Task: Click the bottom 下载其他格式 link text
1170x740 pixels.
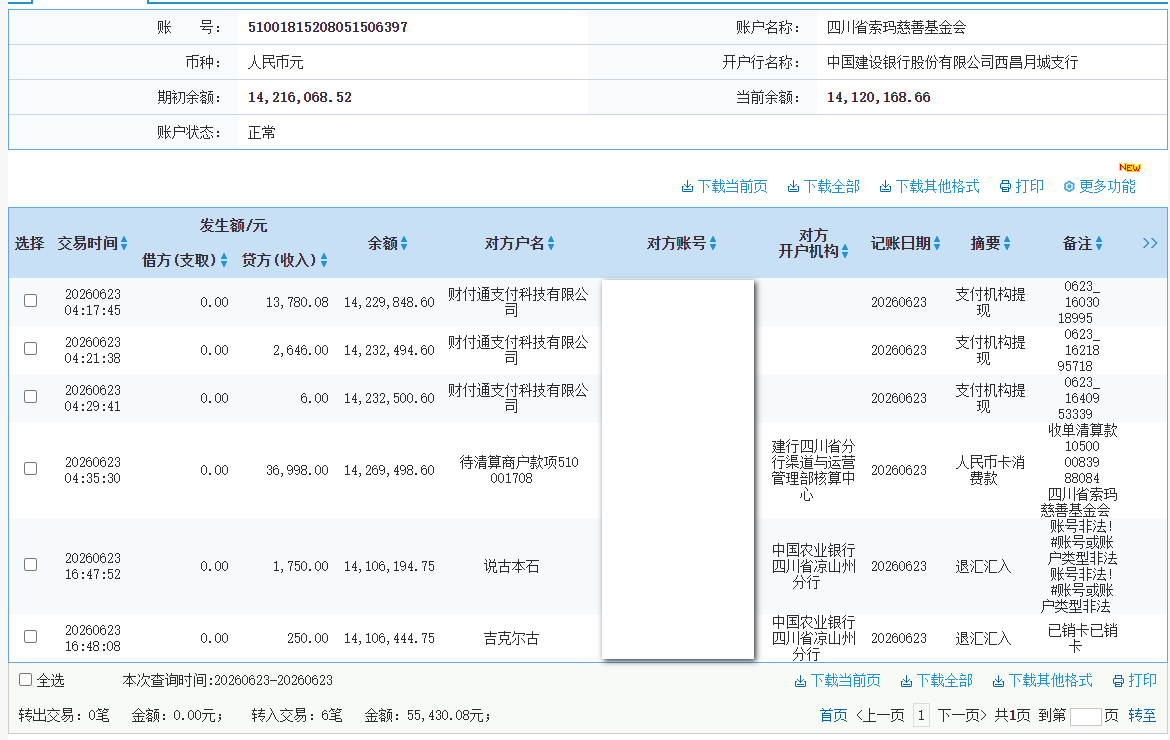Action: click(x=1050, y=680)
